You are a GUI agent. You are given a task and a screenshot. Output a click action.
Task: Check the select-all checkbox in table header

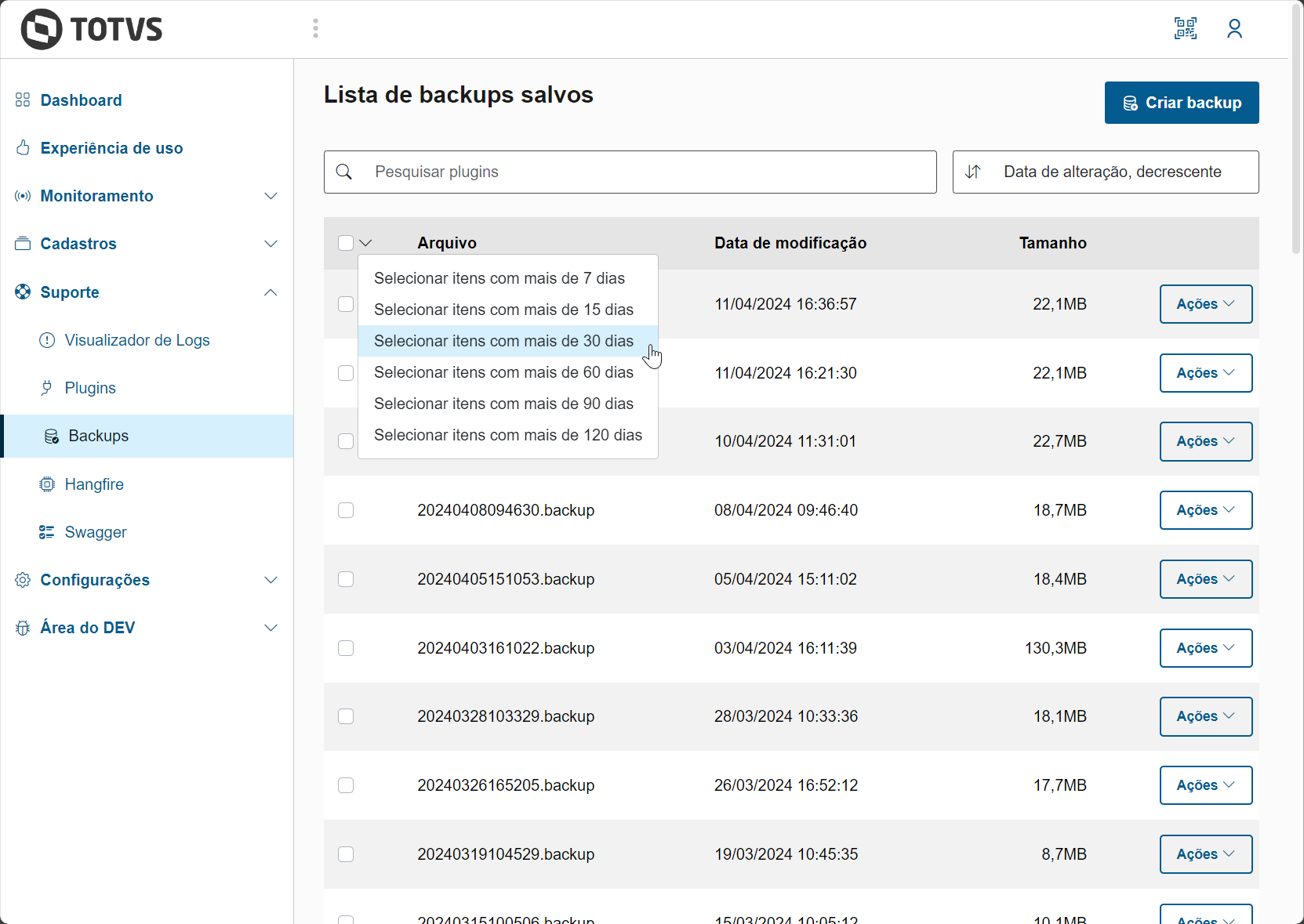click(x=345, y=243)
